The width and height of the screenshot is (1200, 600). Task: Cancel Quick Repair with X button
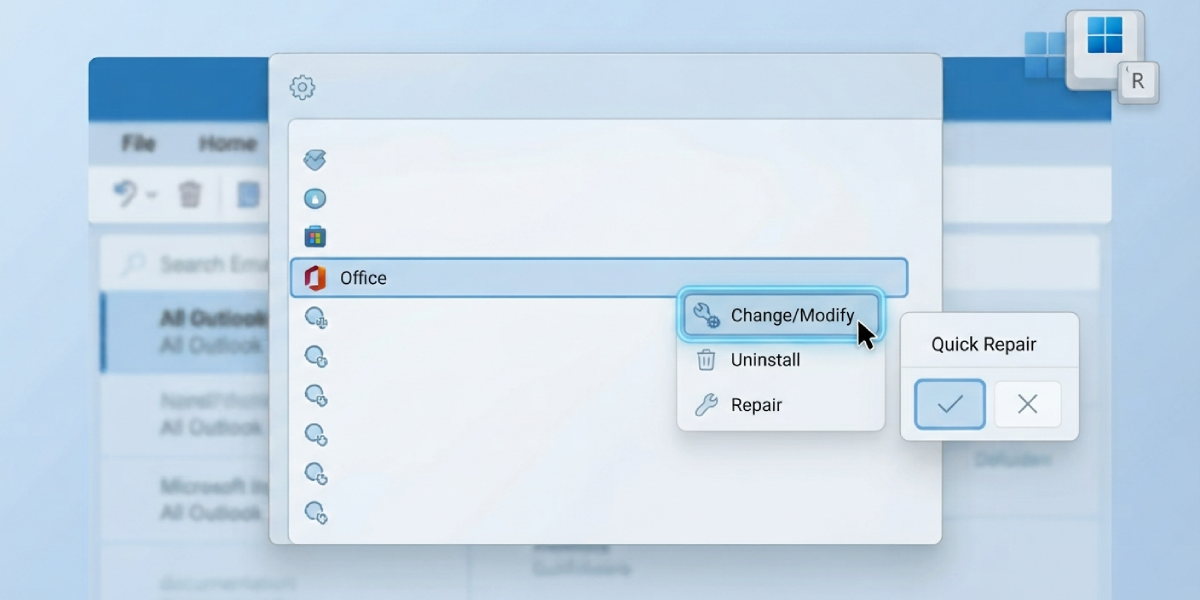pos(1027,404)
